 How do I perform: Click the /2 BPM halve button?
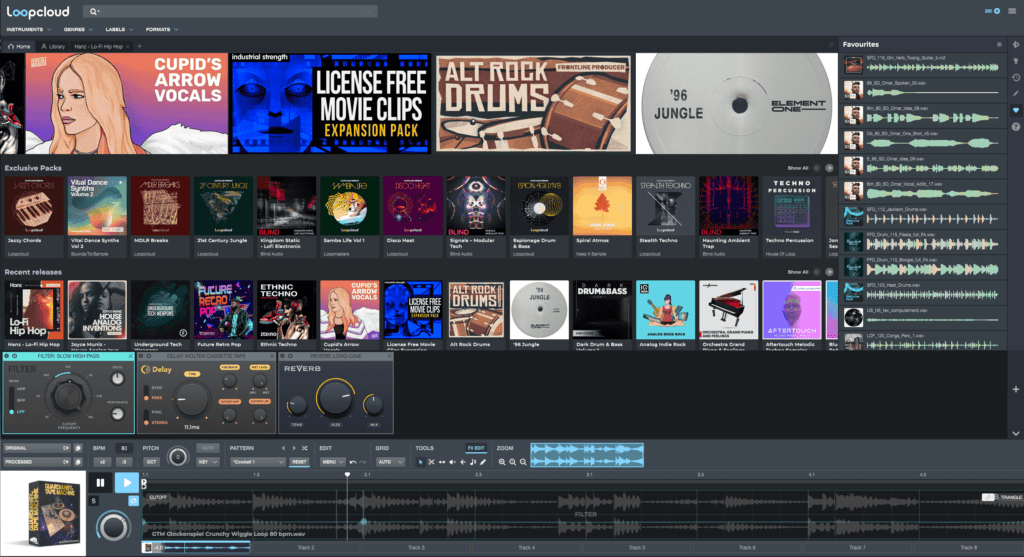124,462
